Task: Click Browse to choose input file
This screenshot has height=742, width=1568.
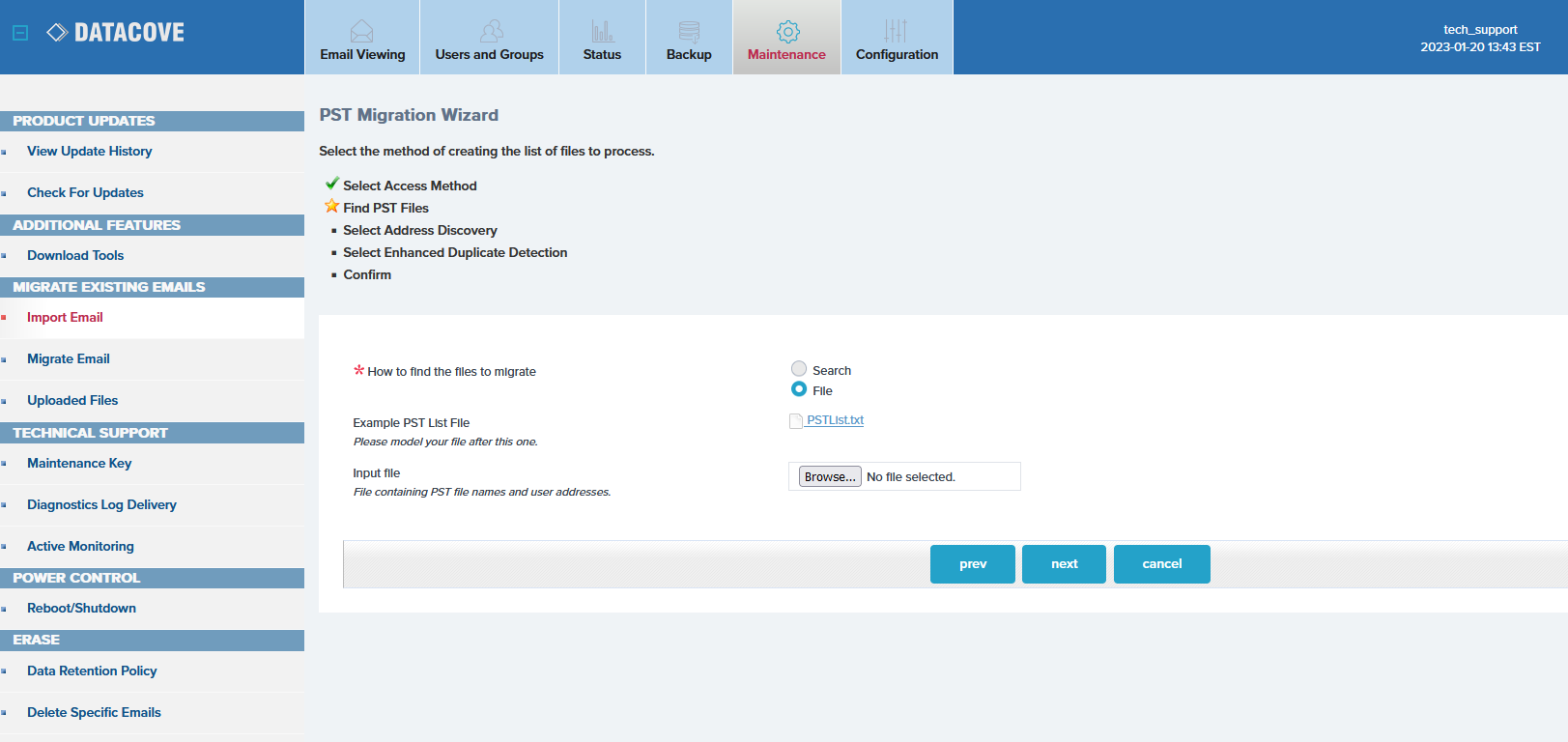Action: pyautogui.click(x=829, y=477)
